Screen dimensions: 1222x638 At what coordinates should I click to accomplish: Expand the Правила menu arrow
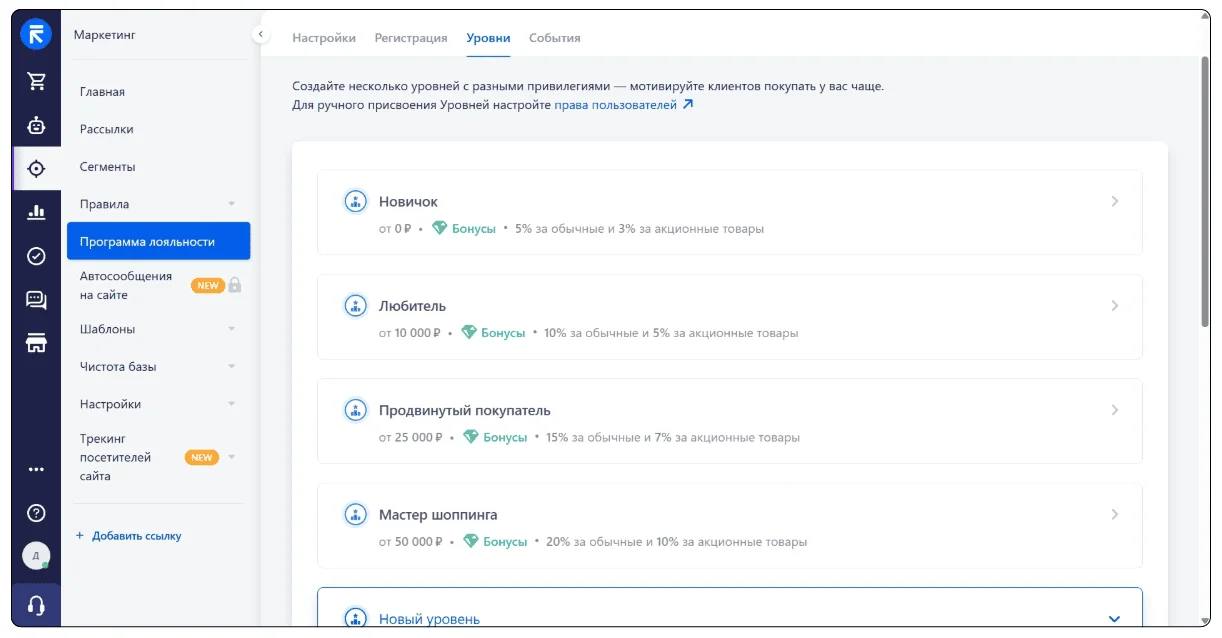coord(232,204)
